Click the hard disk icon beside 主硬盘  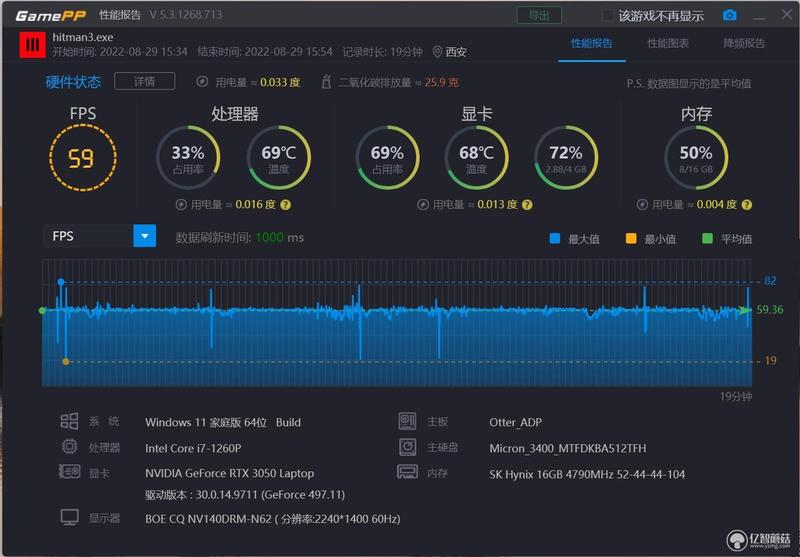point(407,447)
